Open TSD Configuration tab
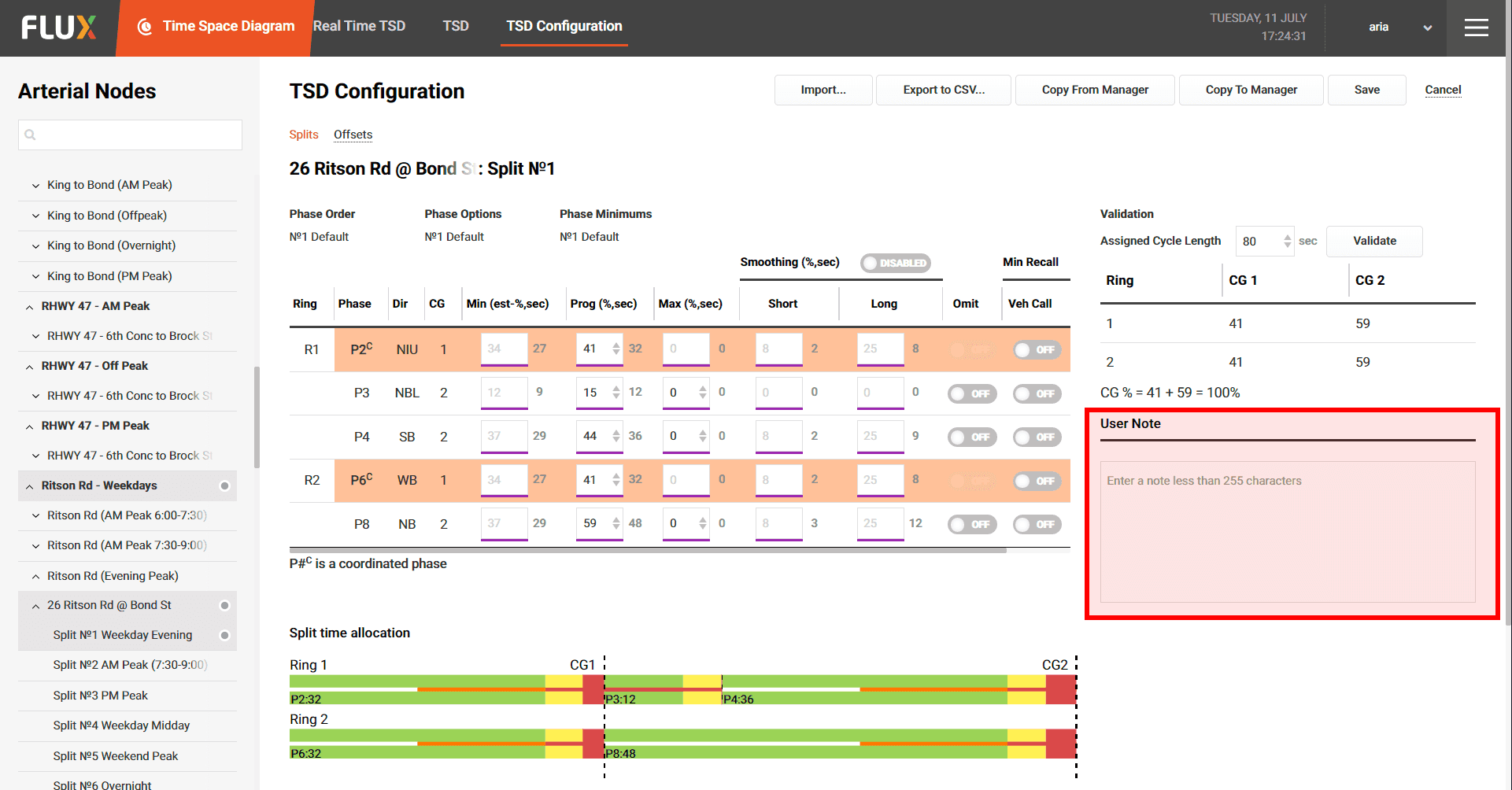Image resolution: width=1512 pixels, height=790 pixels. 564,26
